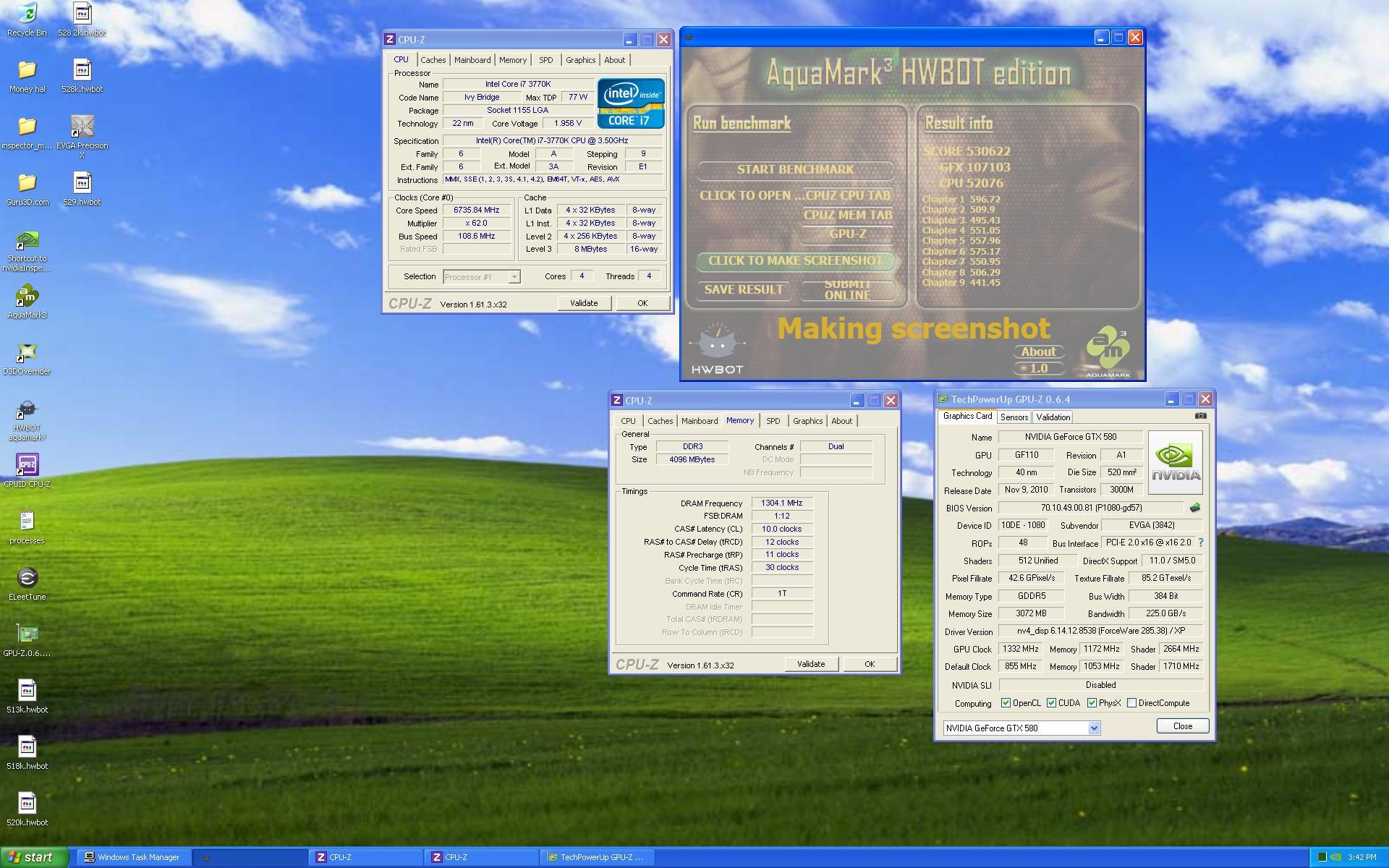1389x868 pixels.
Task: Click the Windows Start button
Action: [35, 857]
